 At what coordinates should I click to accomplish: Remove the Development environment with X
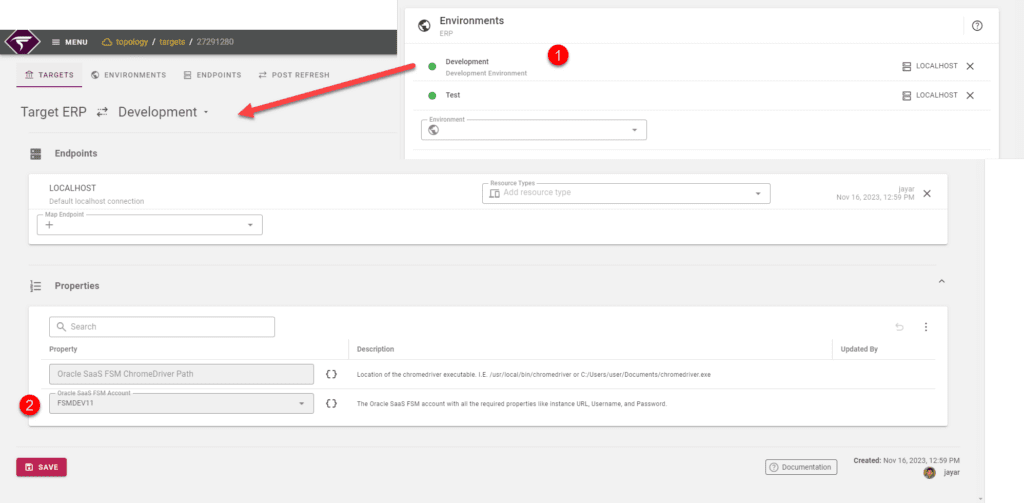point(970,67)
